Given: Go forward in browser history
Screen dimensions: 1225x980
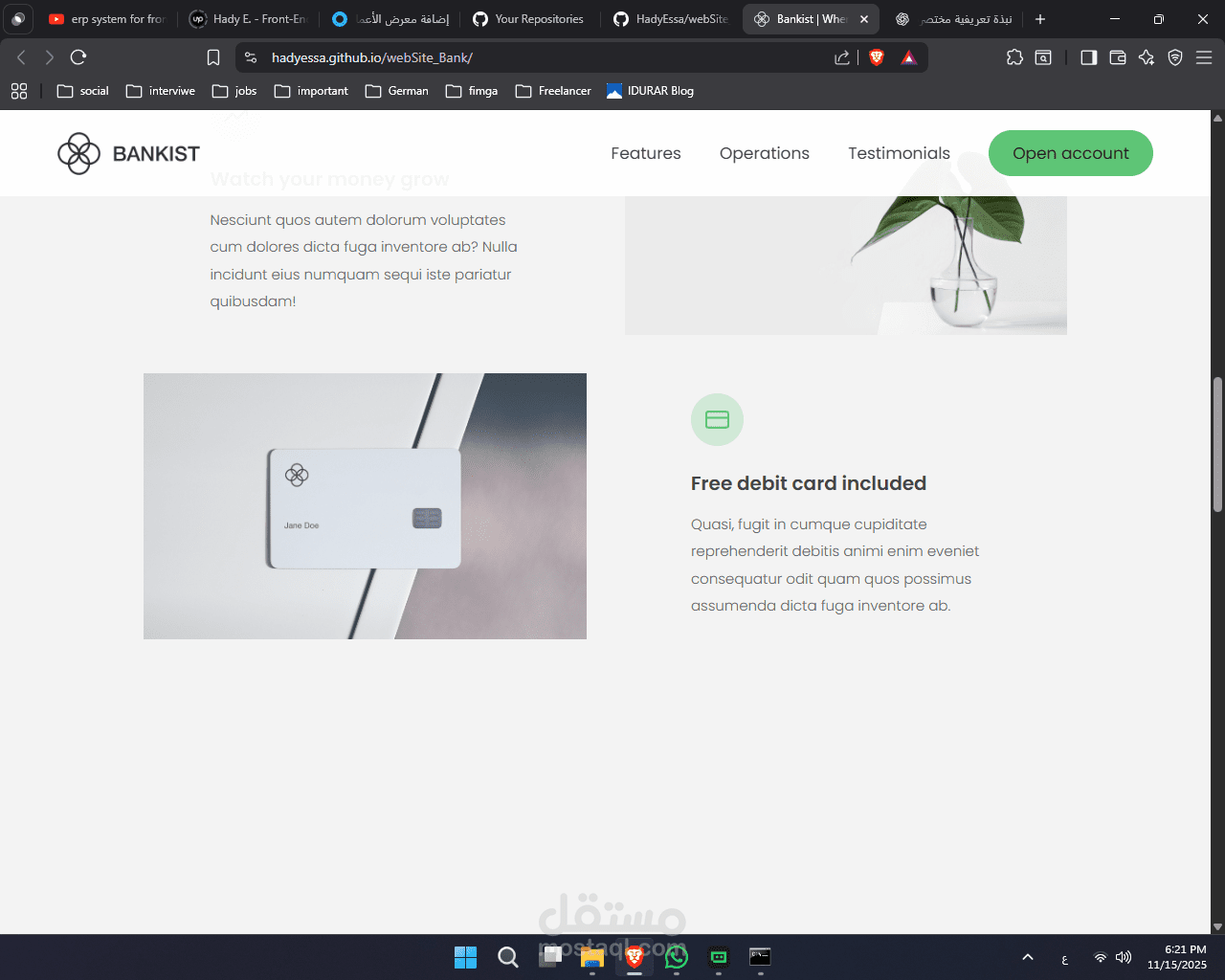Looking at the screenshot, I should point(50,57).
